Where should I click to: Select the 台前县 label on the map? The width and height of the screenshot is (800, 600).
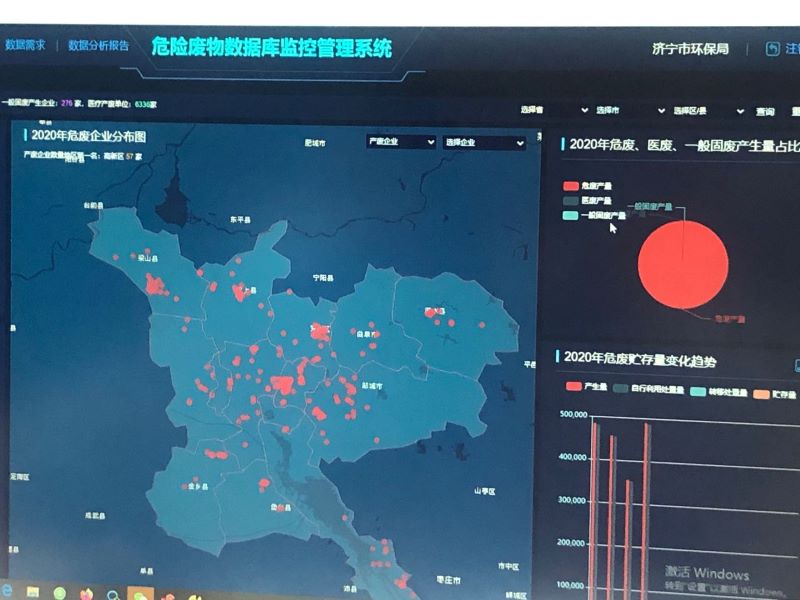93,205
